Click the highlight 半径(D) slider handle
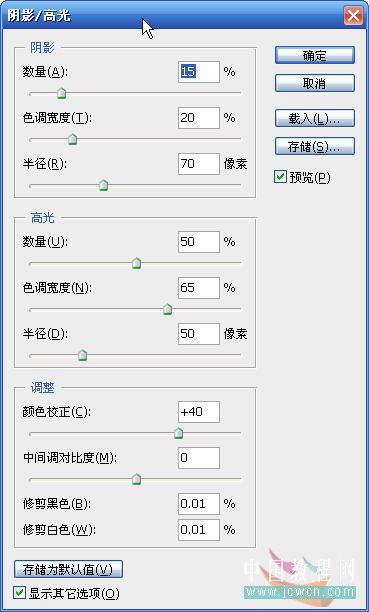This screenshot has height=612, width=369. [82, 355]
